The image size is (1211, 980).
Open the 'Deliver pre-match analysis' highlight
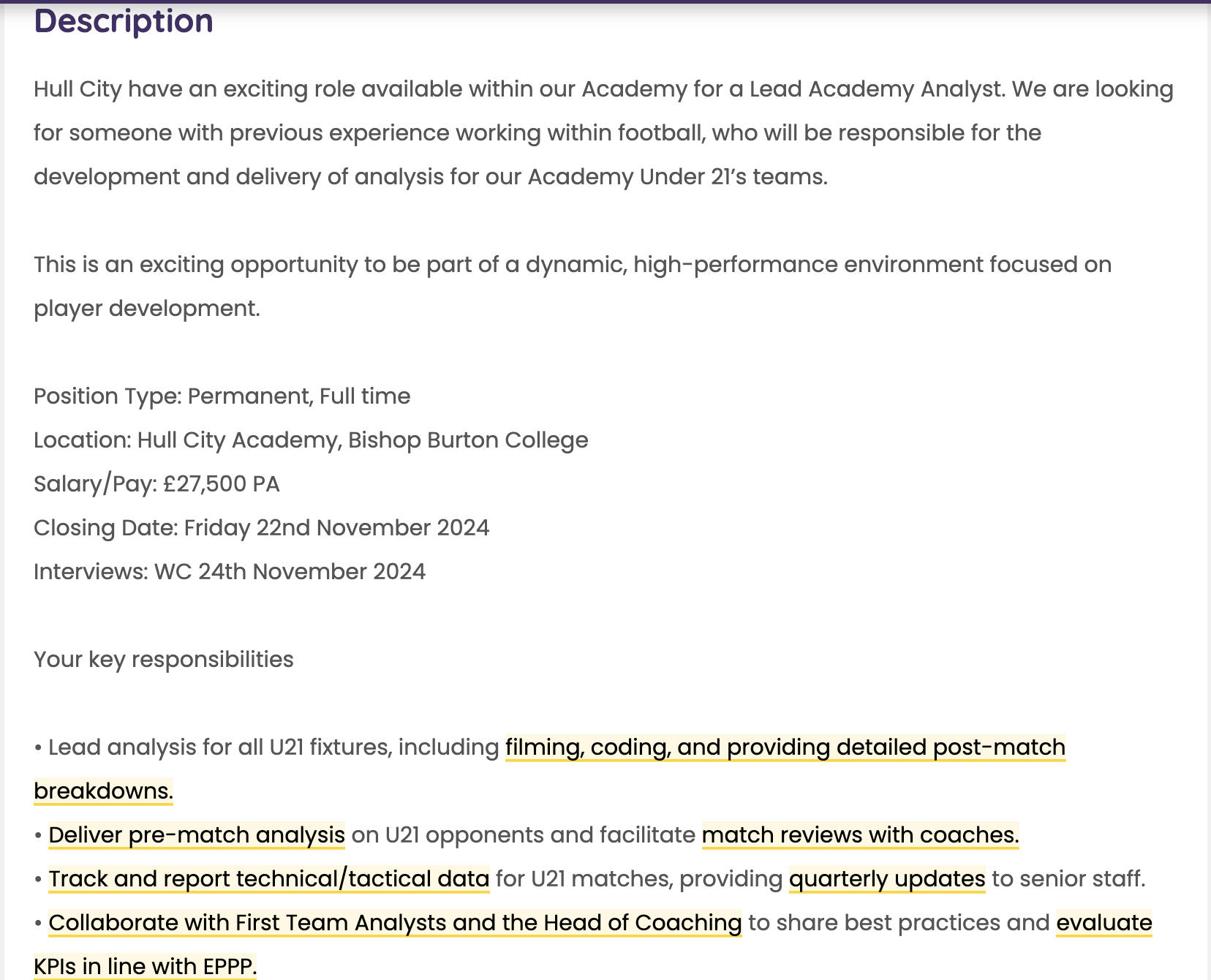tap(197, 835)
